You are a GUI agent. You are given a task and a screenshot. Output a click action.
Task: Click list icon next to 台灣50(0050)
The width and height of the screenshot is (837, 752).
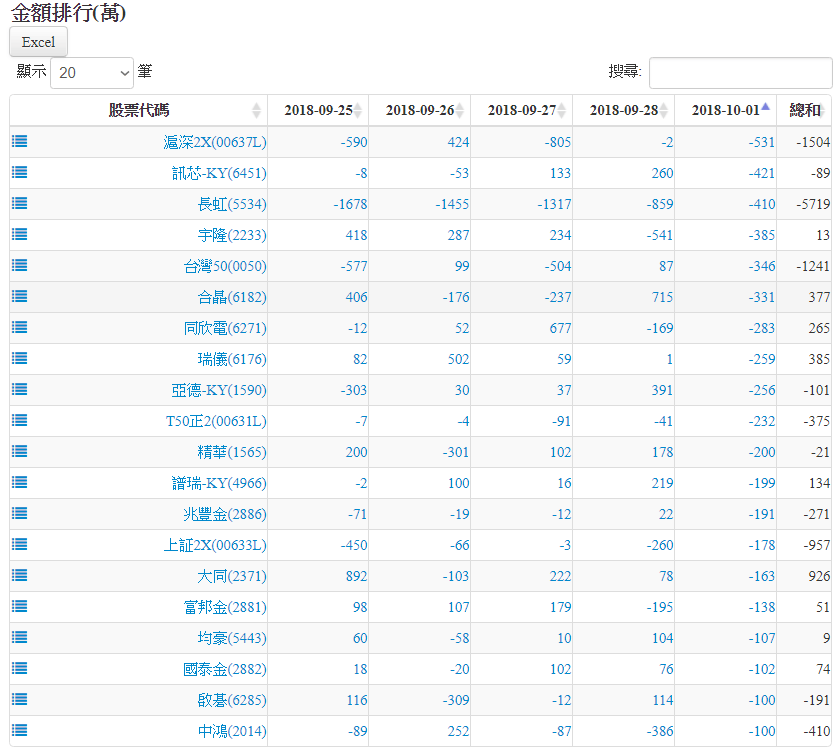[x=19, y=265]
